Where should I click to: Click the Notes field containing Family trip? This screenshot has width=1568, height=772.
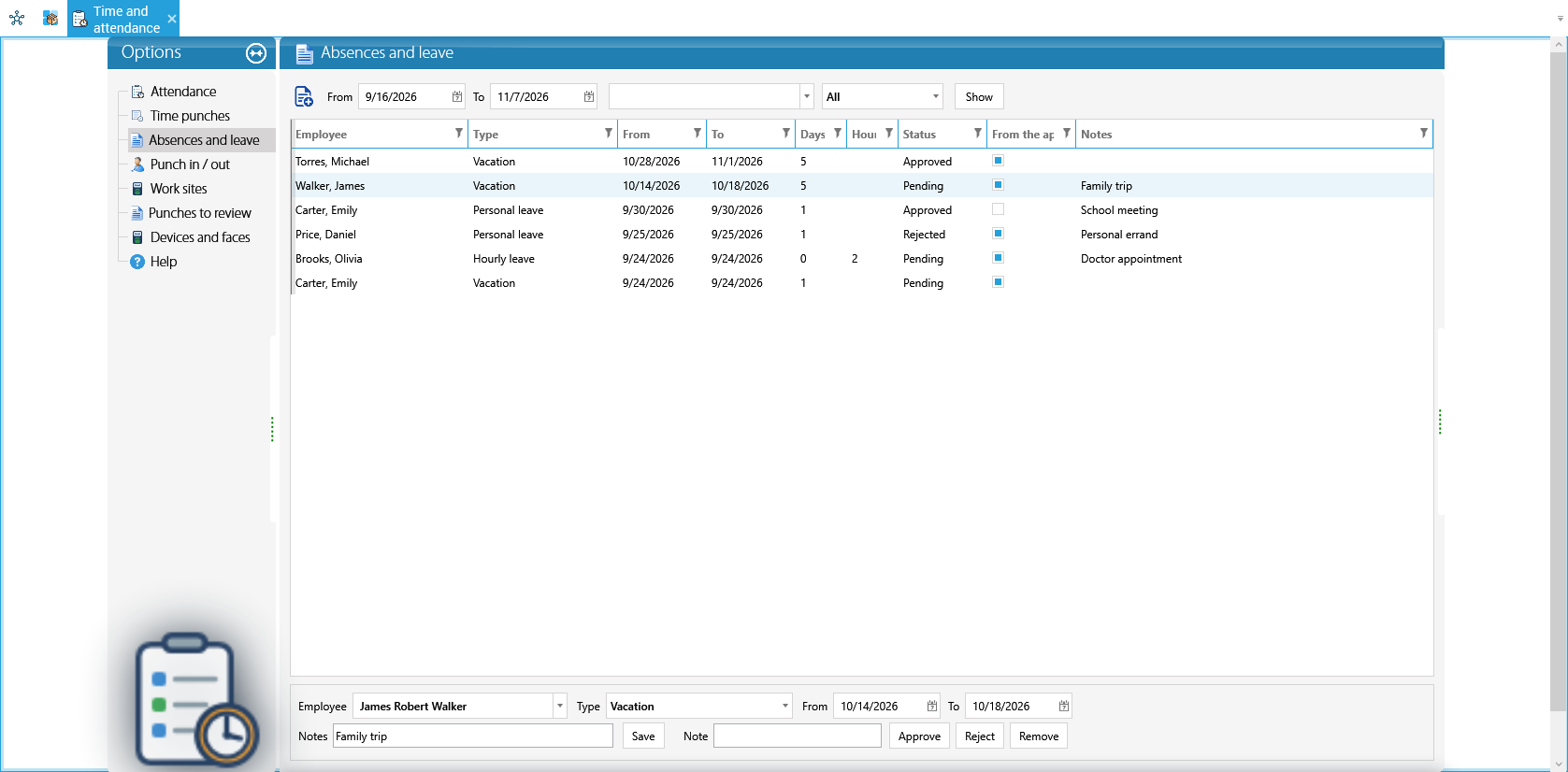tap(473, 736)
